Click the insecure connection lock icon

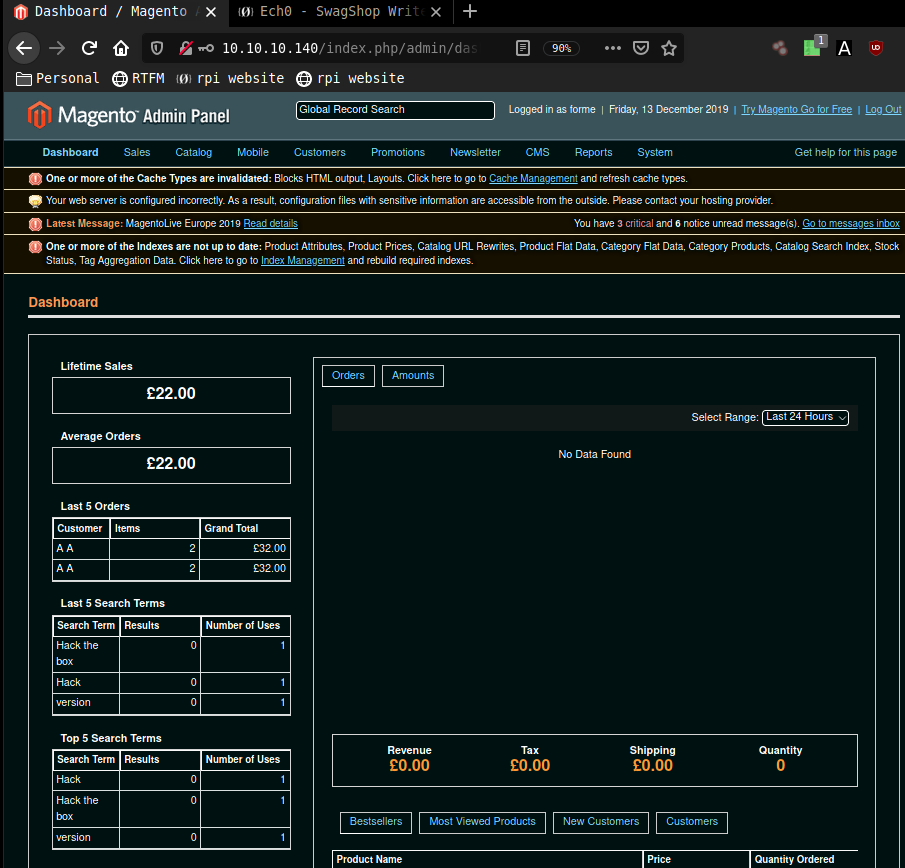[185, 48]
